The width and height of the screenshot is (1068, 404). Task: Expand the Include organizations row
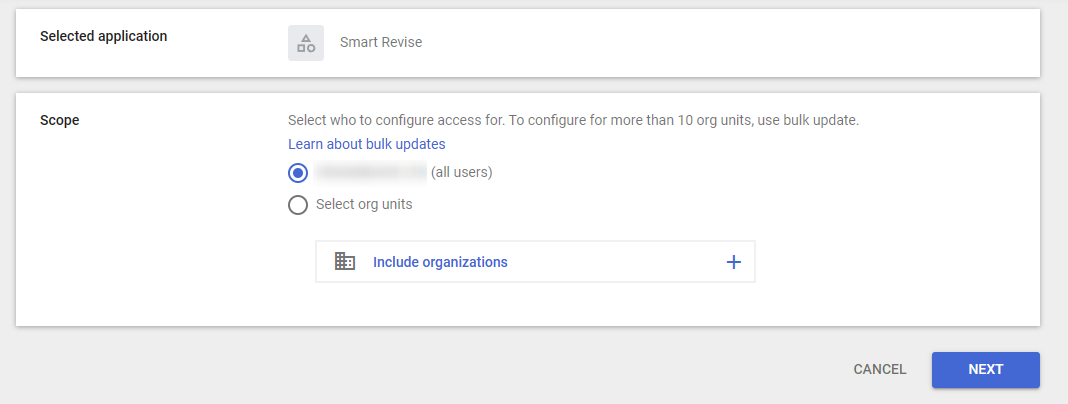click(x=535, y=262)
